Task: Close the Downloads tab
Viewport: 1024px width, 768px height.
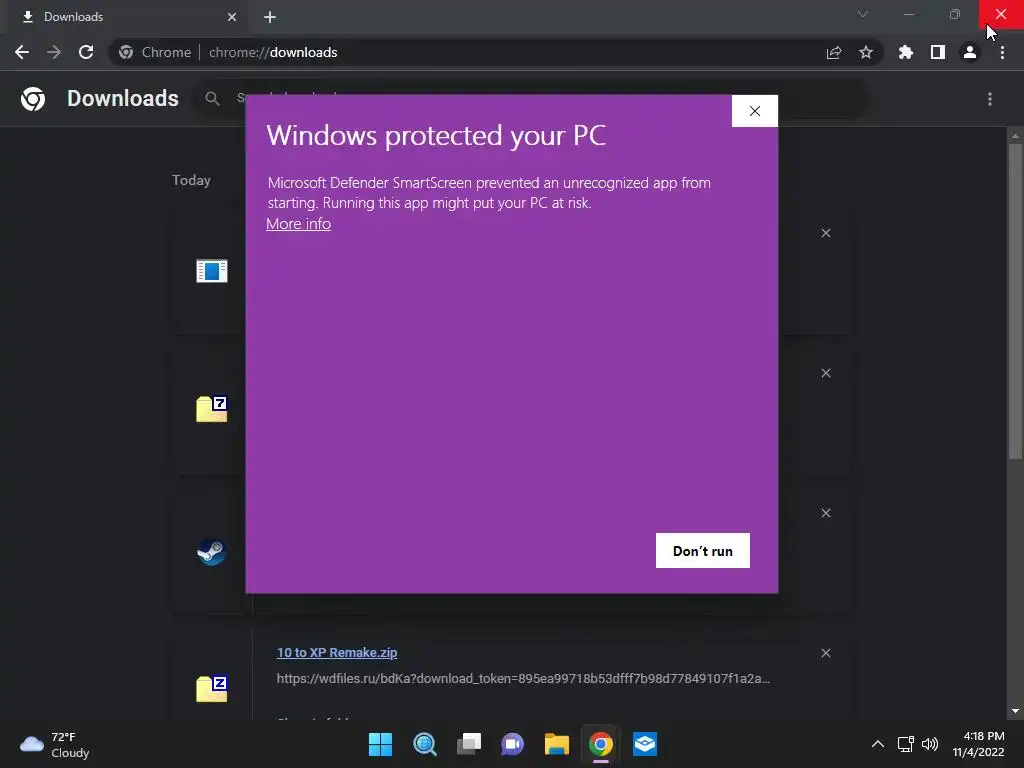Action: pos(232,17)
